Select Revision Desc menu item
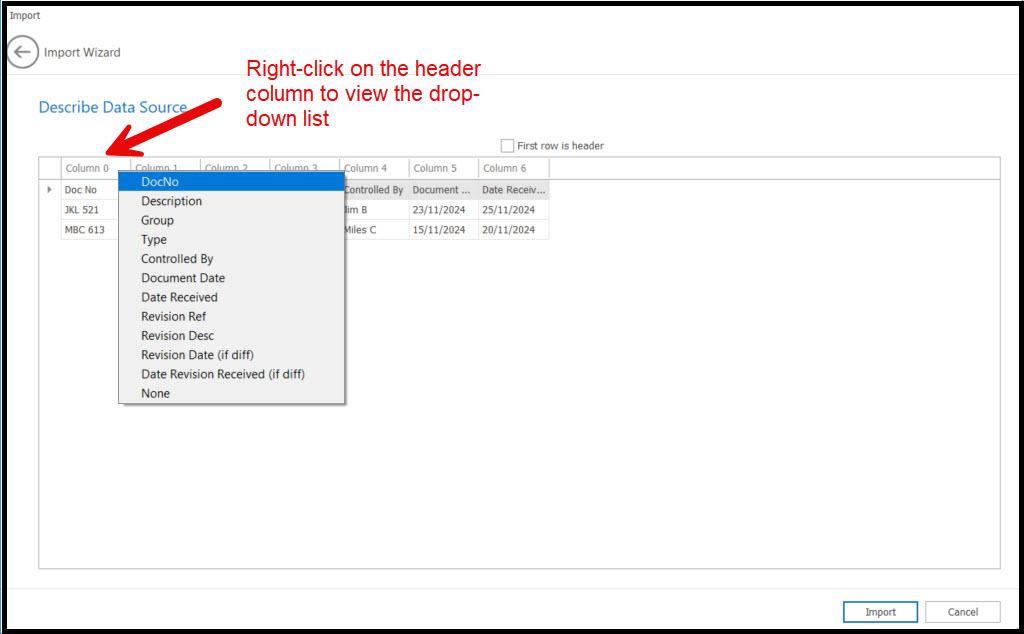Screen dimensions: 1024x634 (x=177, y=336)
